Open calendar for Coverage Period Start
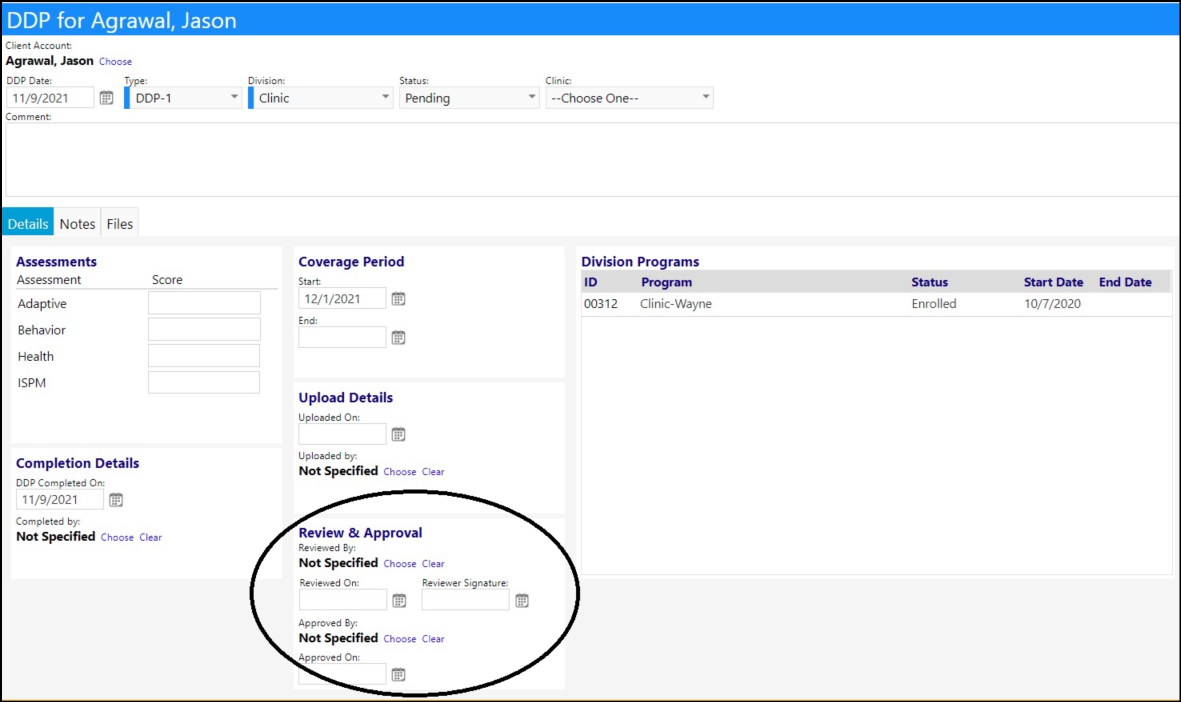 398,299
